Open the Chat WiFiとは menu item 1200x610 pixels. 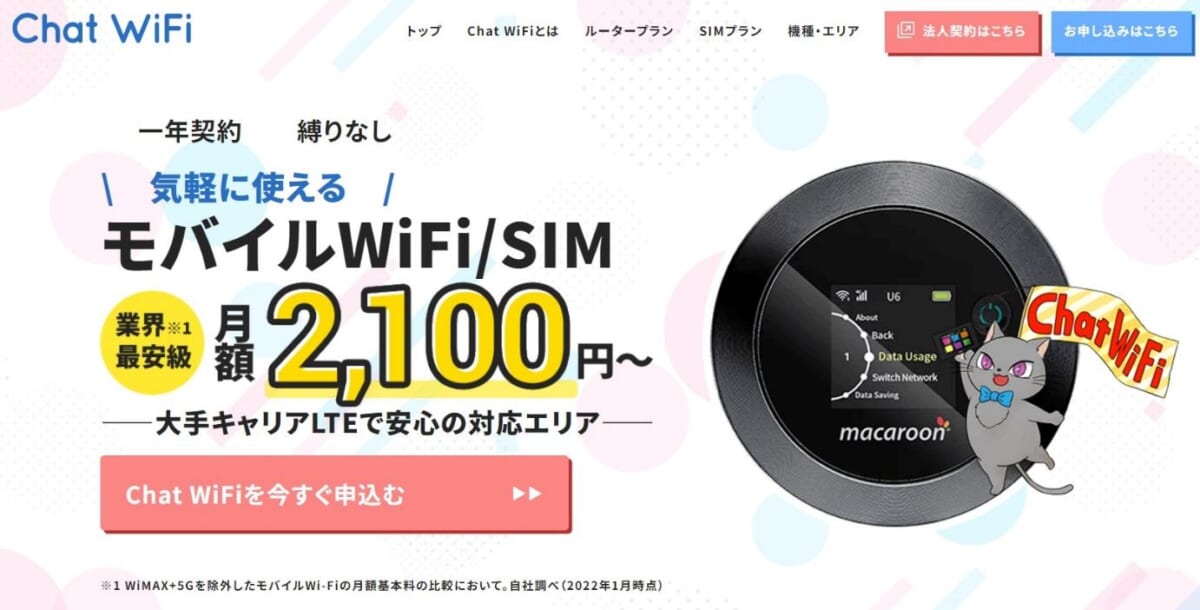point(513,31)
